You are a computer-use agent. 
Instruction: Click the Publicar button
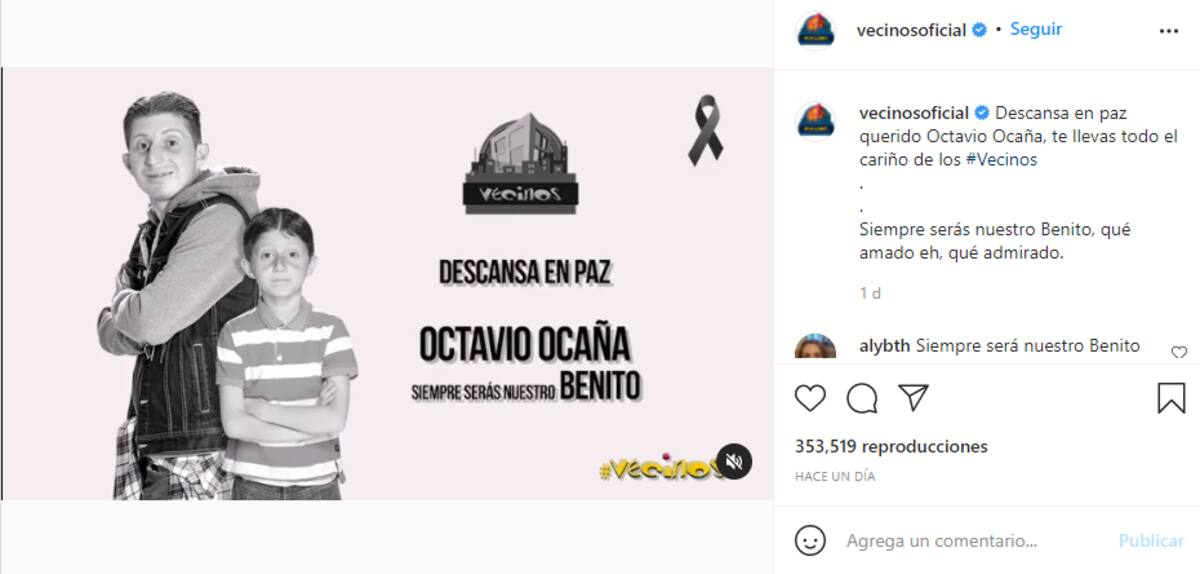click(x=1151, y=541)
